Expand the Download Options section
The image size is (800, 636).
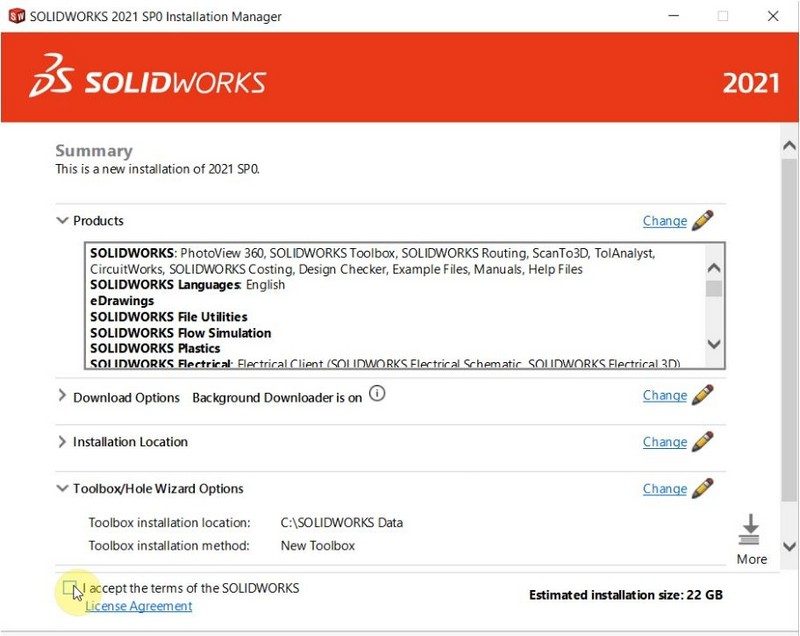62,395
